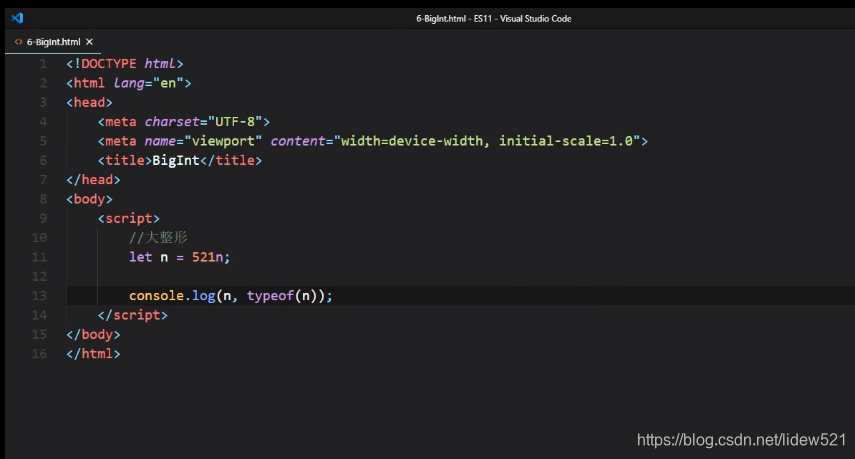This screenshot has height=459, width=855.
Task: Click the opening '<script>' tag
Action: coord(129,219)
